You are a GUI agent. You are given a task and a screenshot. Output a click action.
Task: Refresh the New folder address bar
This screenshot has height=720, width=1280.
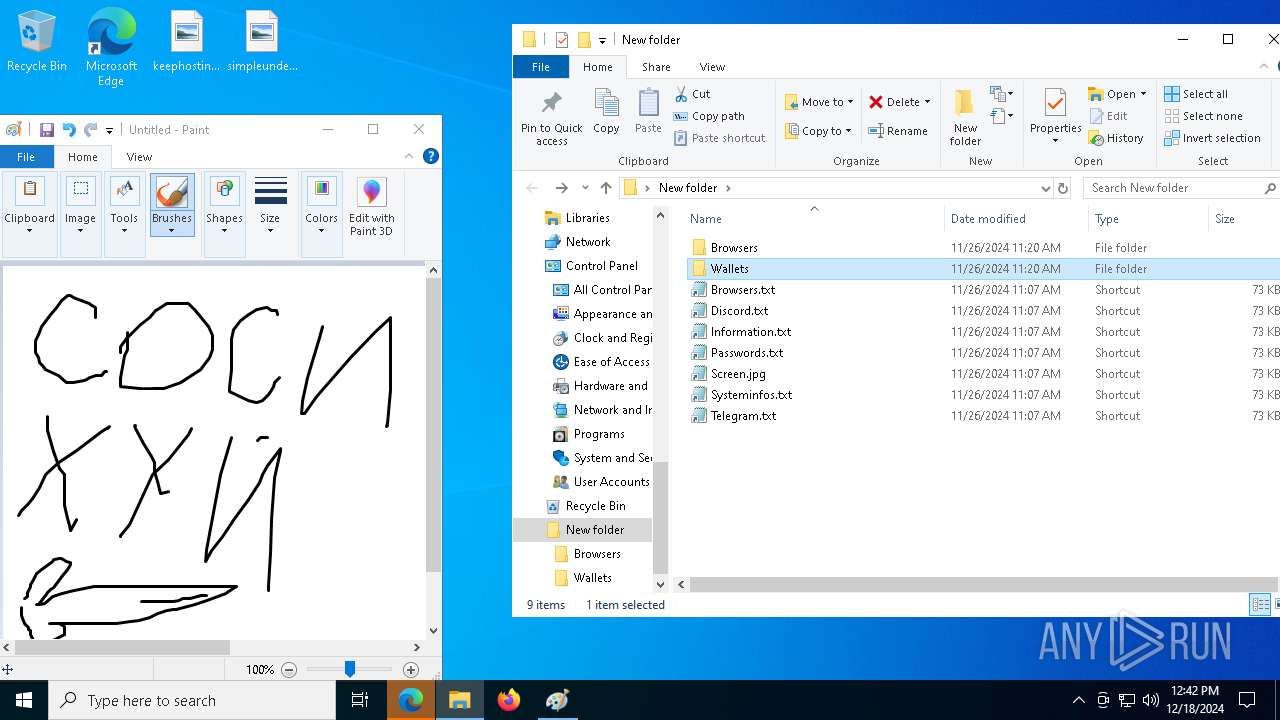1063,188
